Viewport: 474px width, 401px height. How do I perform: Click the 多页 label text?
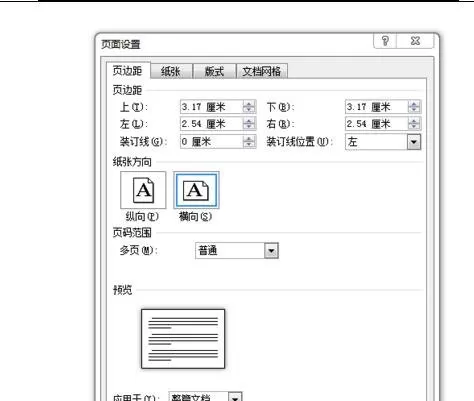[x=138, y=250]
